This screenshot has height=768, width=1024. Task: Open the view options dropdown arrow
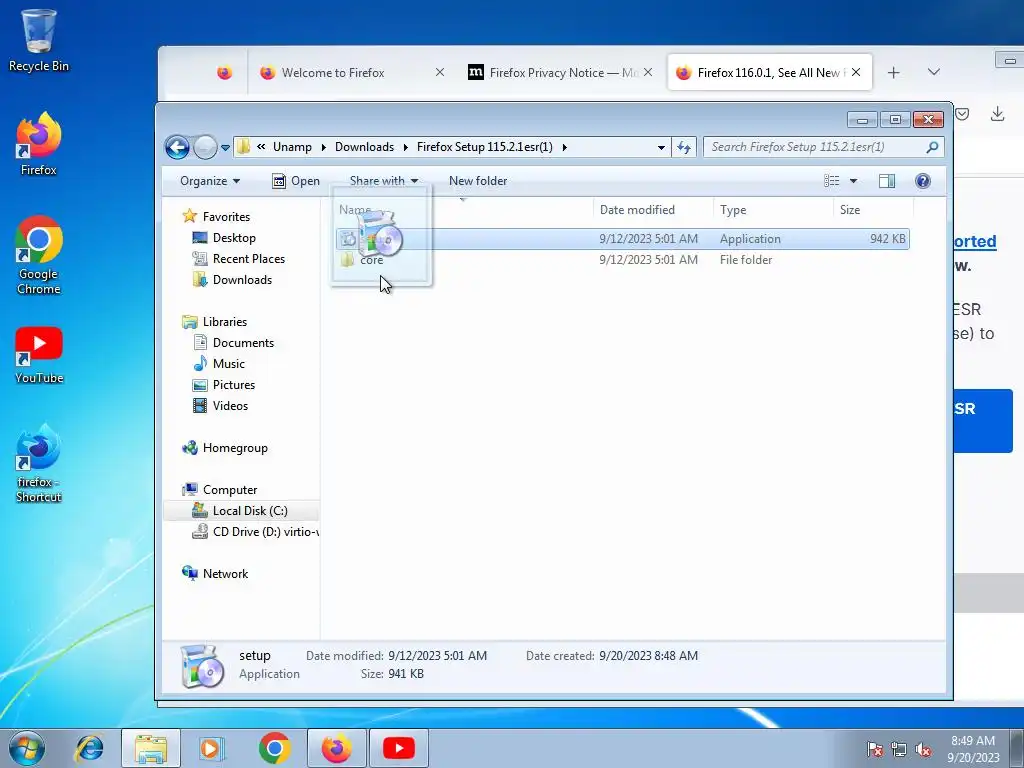[x=853, y=181]
